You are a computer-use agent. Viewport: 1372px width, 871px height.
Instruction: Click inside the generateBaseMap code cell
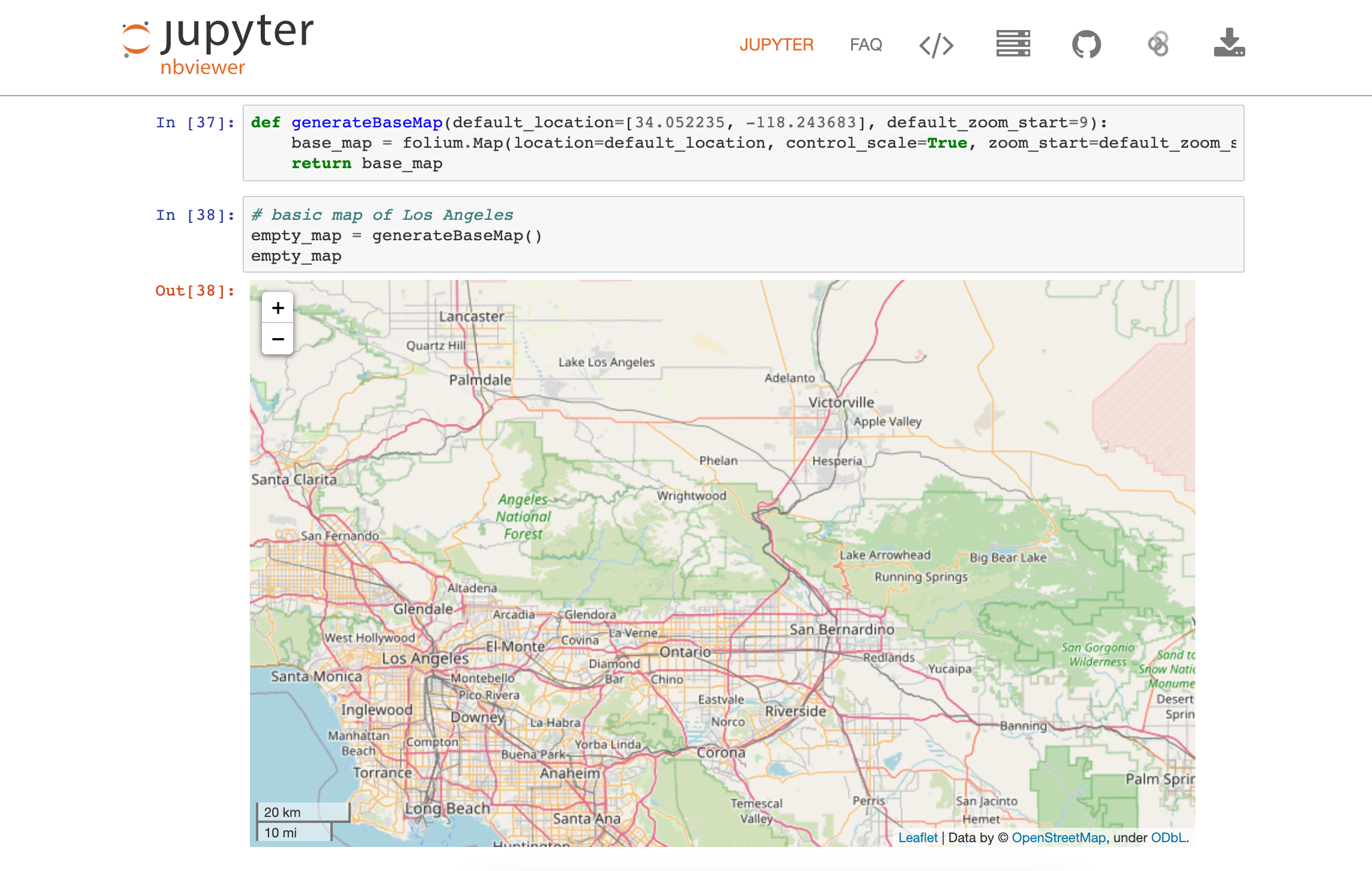742,143
